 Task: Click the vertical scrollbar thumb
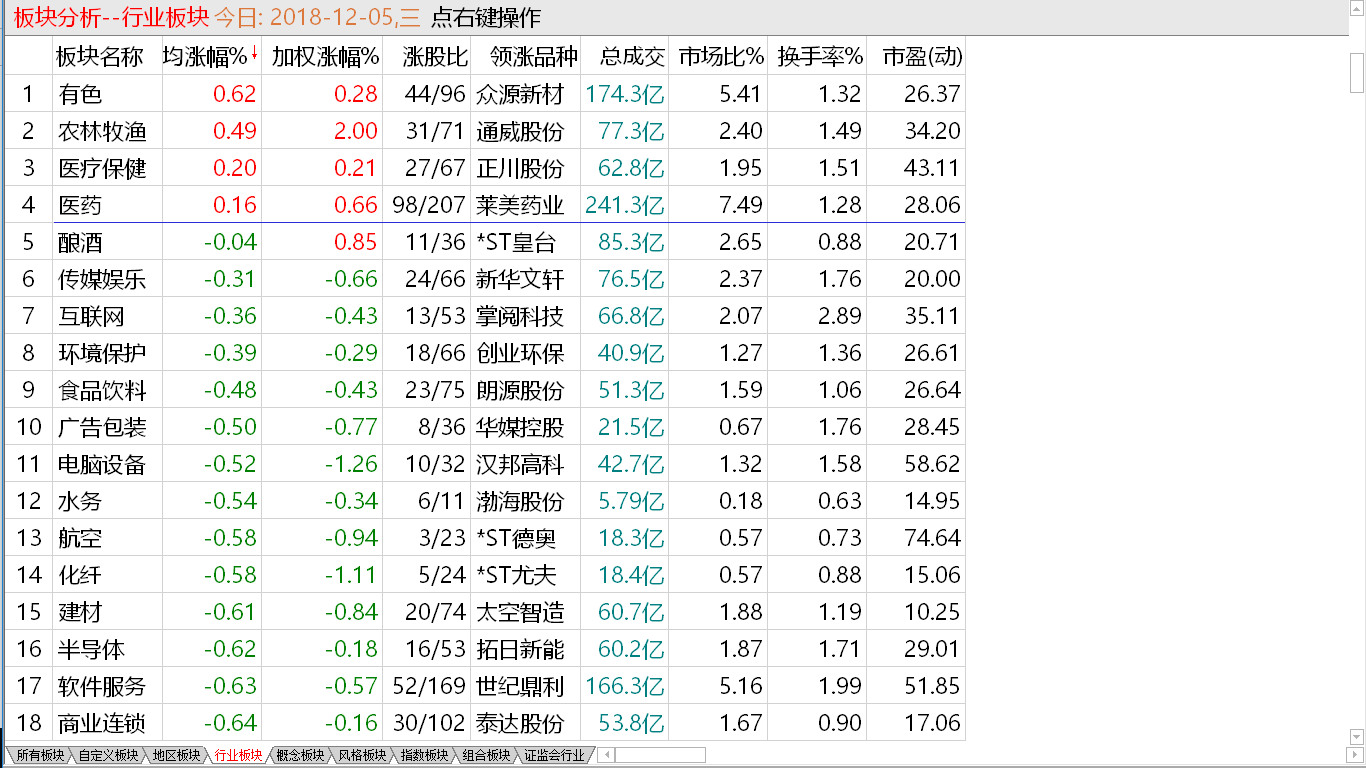[x=1357, y=71]
